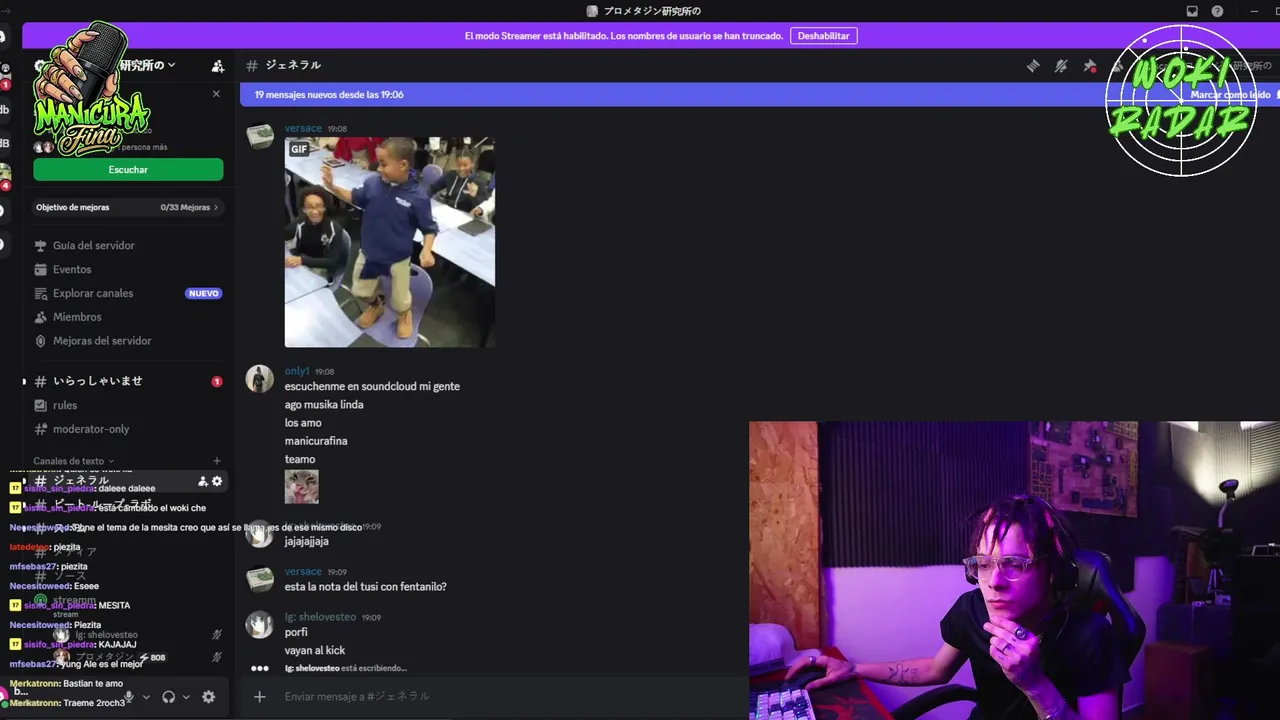Click message 'vayan al kick'
1280x720 pixels.
[x=315, y=651]
